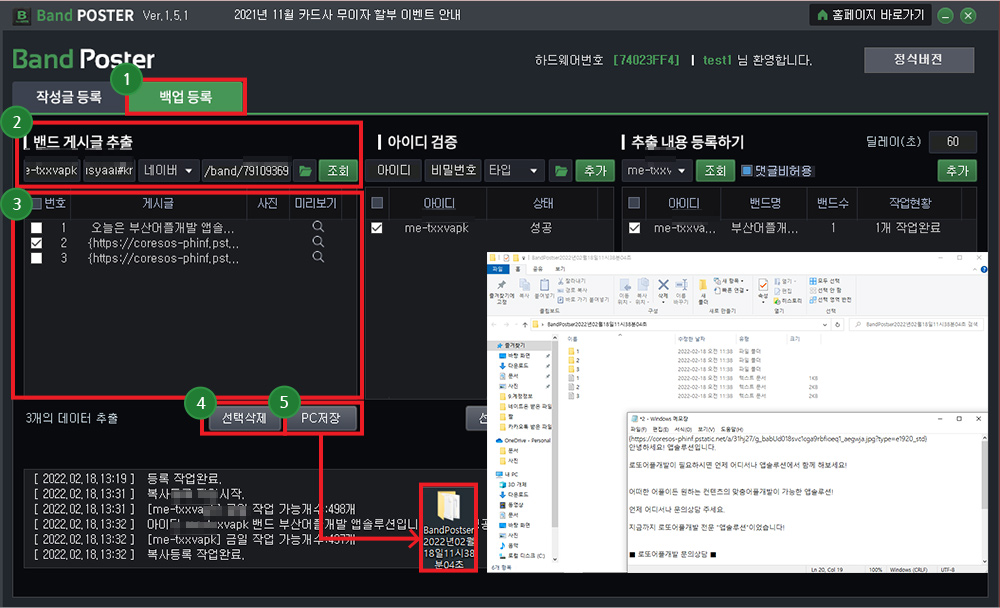Open the 네이버 login type dropdown

[168, 171]
